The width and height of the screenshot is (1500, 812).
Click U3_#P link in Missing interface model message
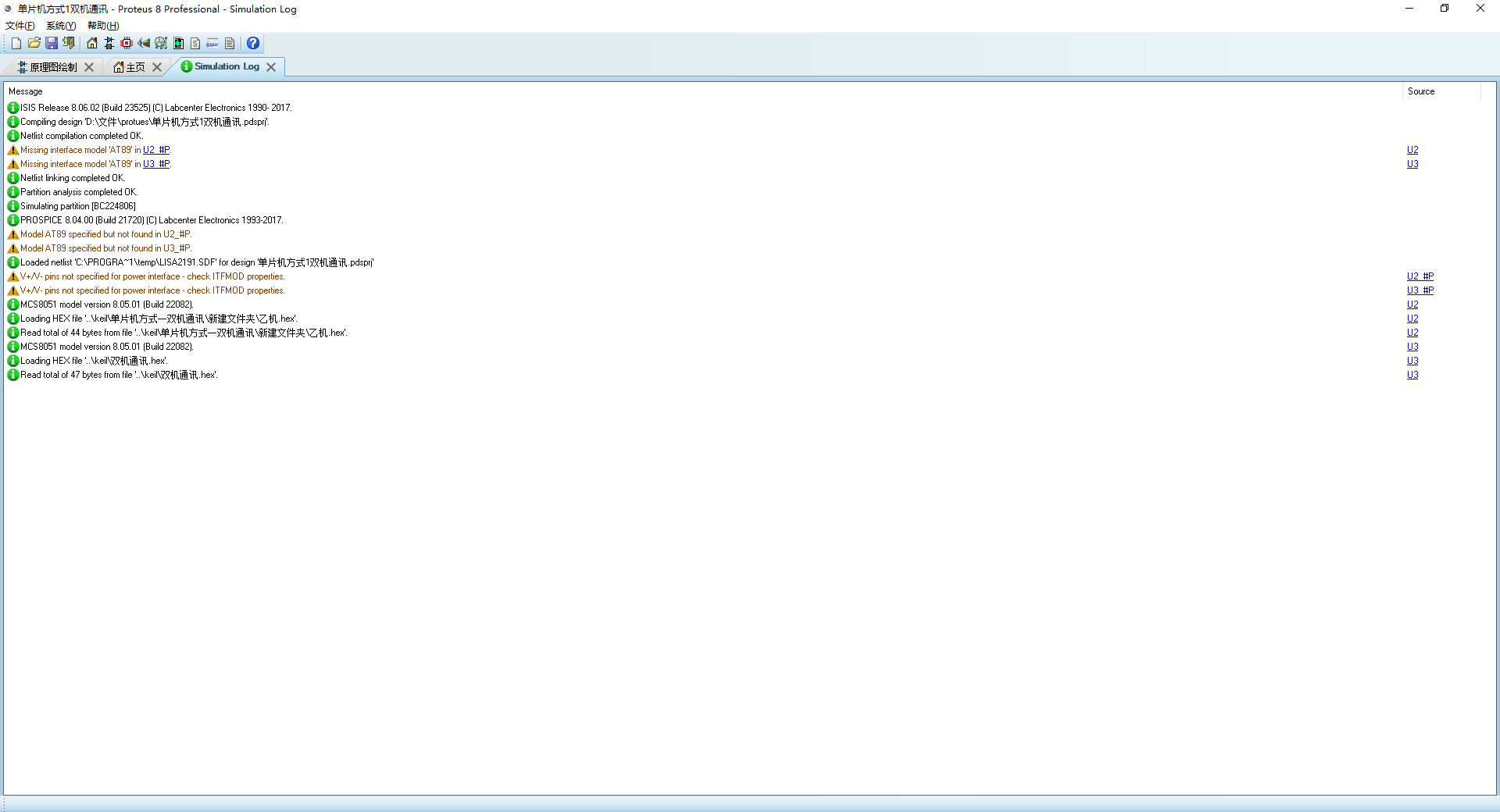[x=156, y=164]
